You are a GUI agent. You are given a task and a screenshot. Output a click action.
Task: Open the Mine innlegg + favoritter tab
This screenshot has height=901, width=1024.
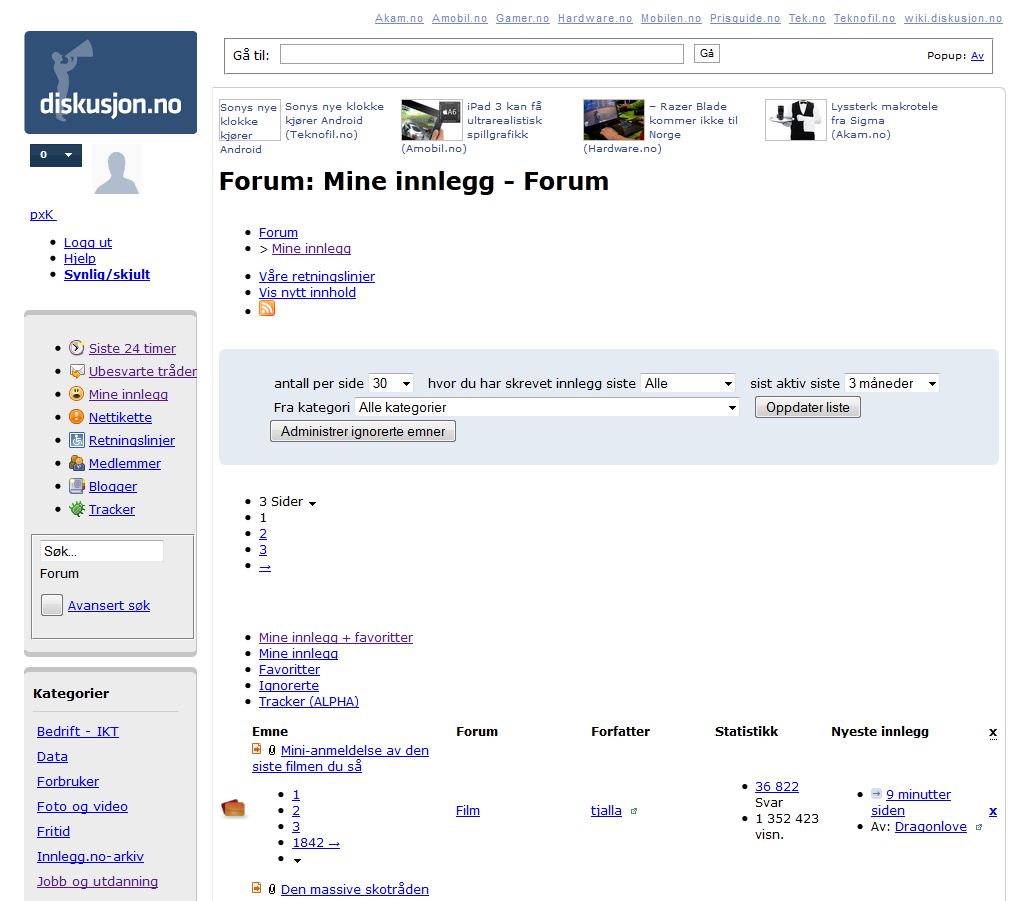click(336, 637)
